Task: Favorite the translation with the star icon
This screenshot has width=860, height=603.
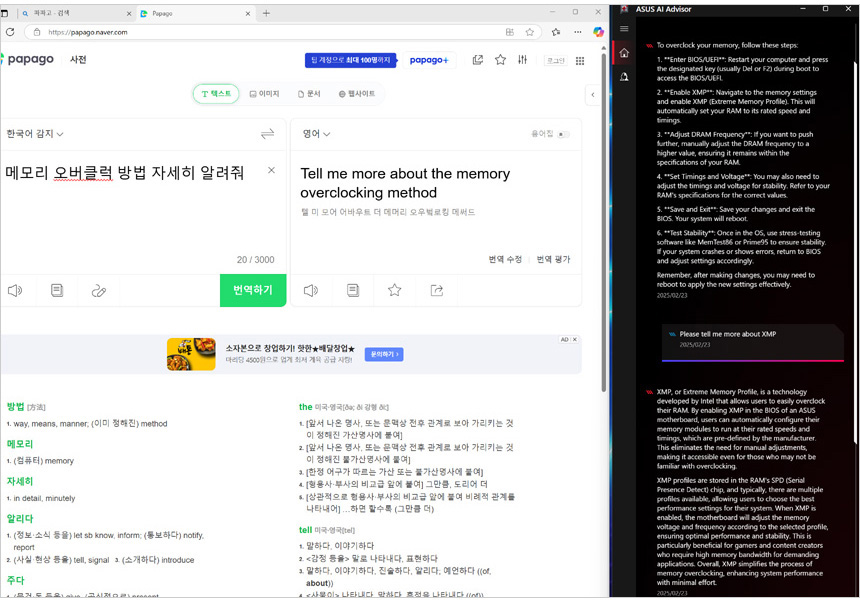Action: pos(395,291)
